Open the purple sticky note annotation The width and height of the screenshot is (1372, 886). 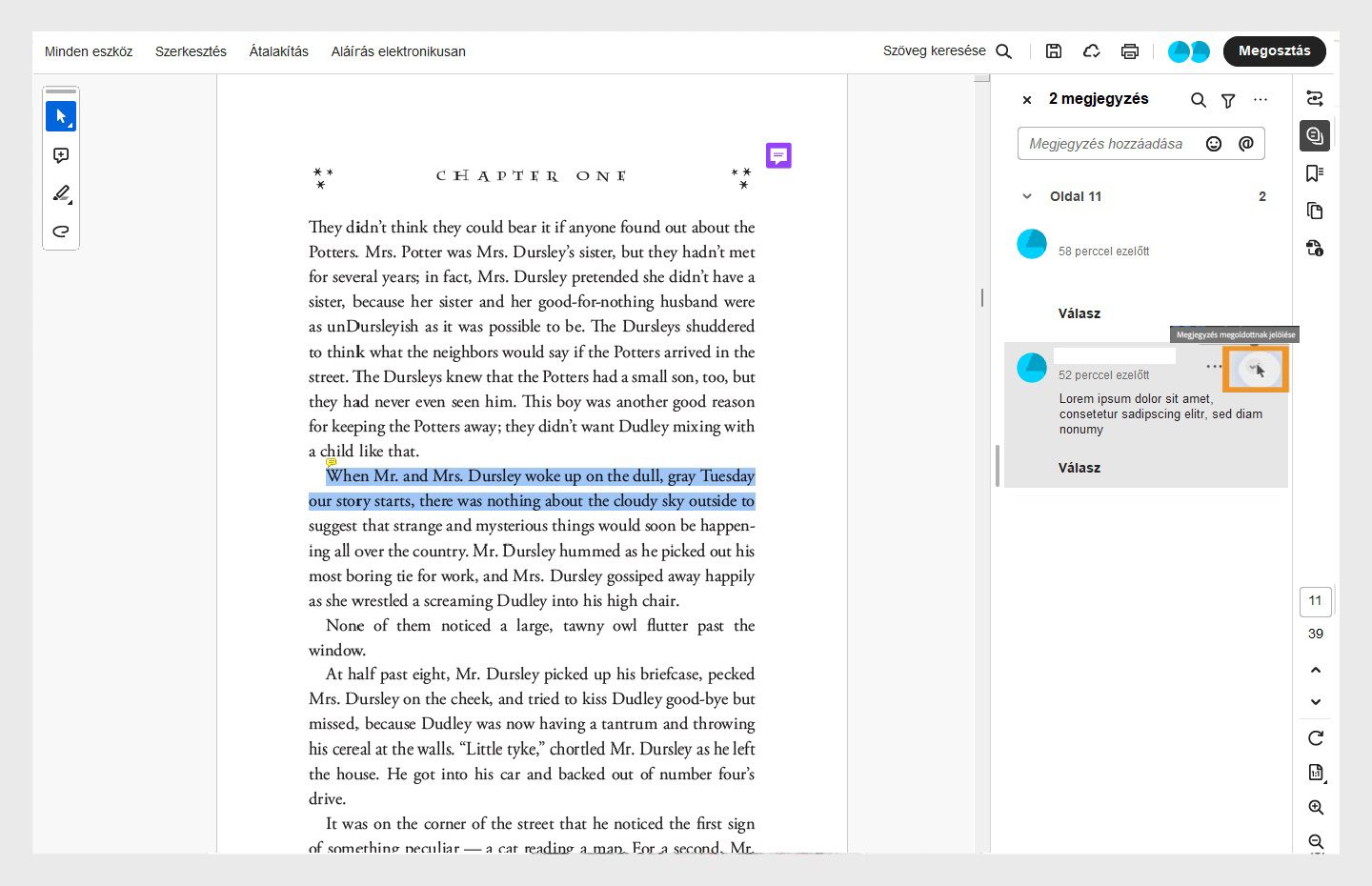[778, 155]
